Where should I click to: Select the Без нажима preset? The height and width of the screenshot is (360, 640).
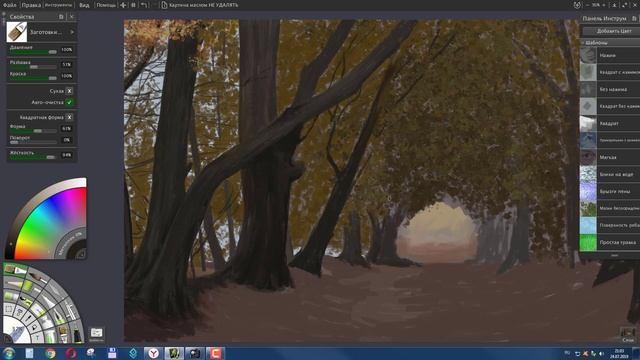(x=610, y=89)
